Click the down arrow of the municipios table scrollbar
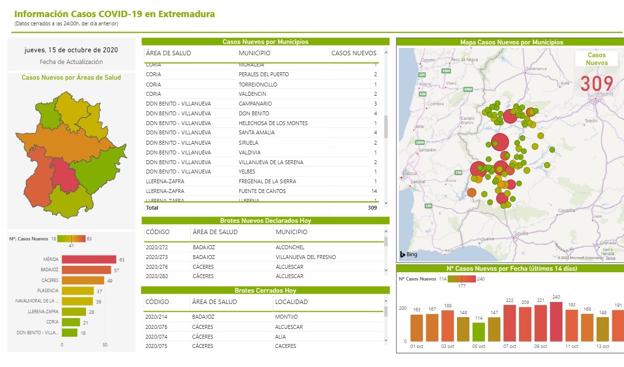Image resolution: width=624 pixels, height=367 pixels. coord(386,203)
